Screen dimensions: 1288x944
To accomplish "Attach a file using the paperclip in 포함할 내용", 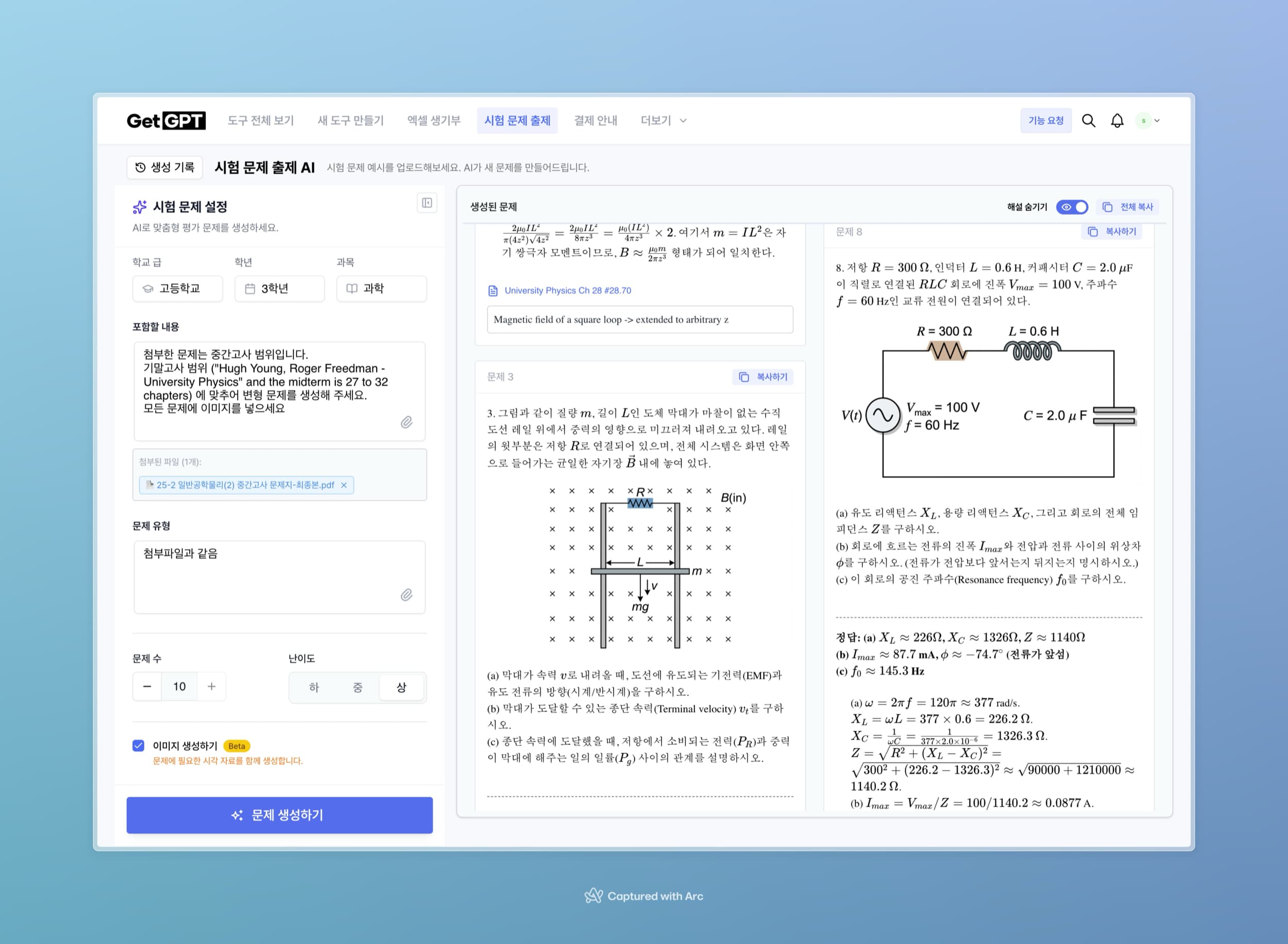I will (408, 423).
